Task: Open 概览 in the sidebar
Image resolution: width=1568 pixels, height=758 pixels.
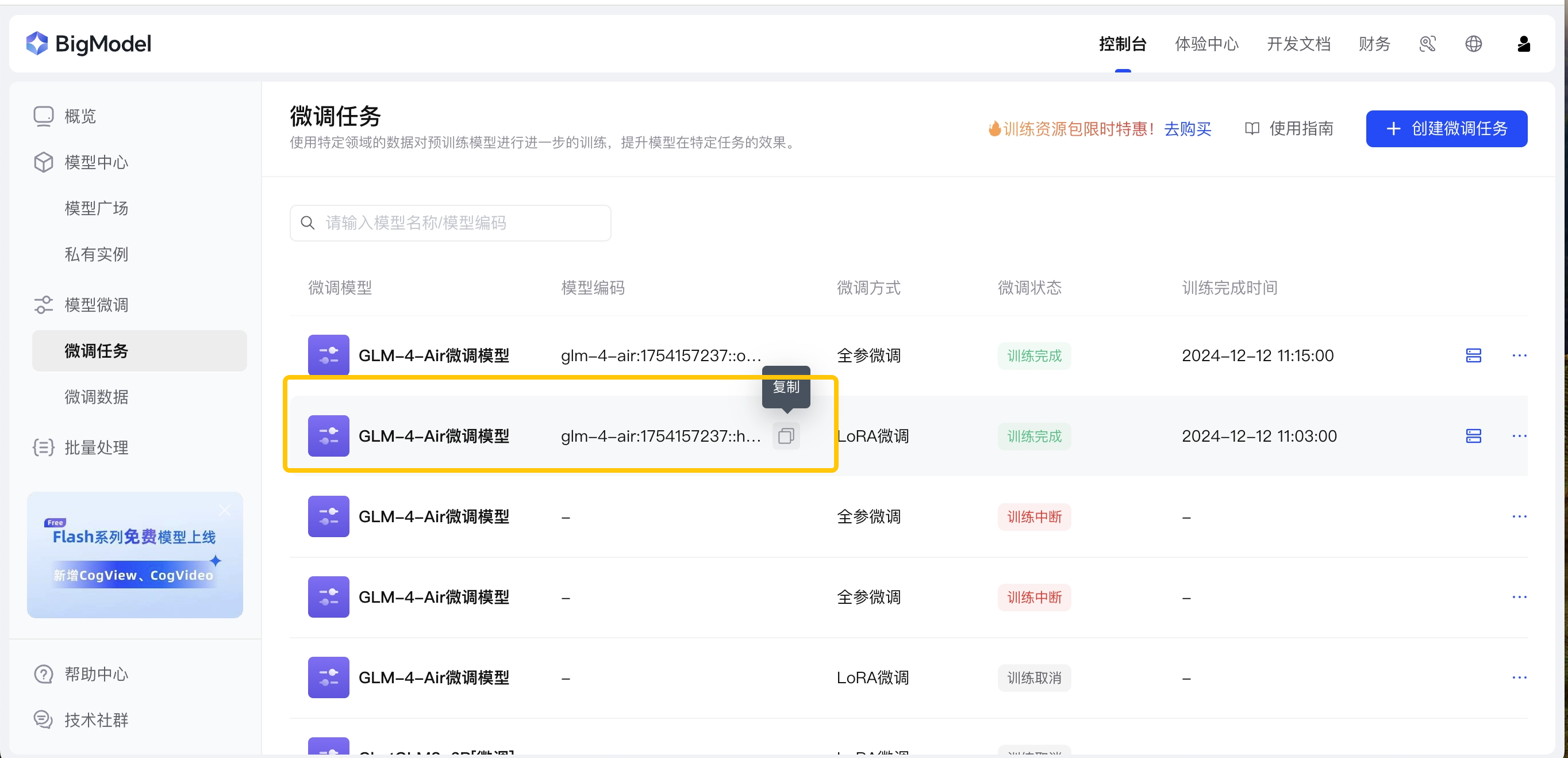Action: point(66,116)
